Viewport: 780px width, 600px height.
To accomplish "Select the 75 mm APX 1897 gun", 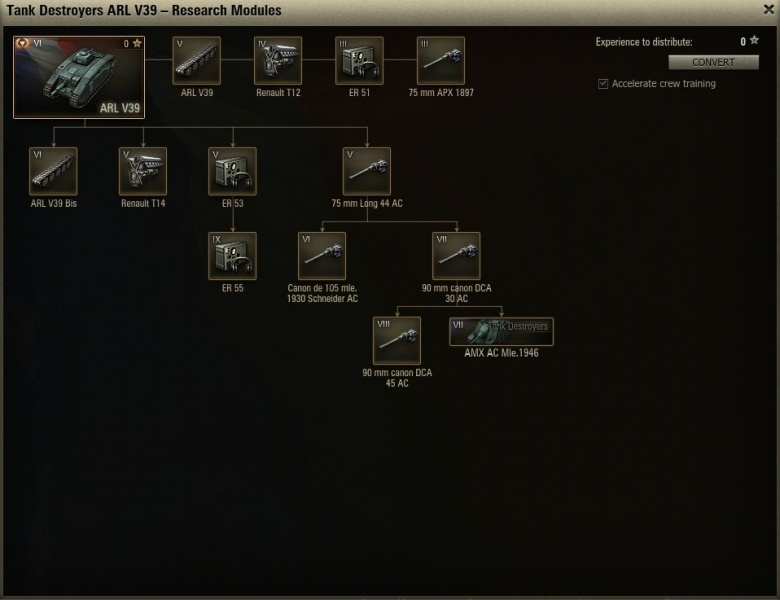I will (441, 60).
